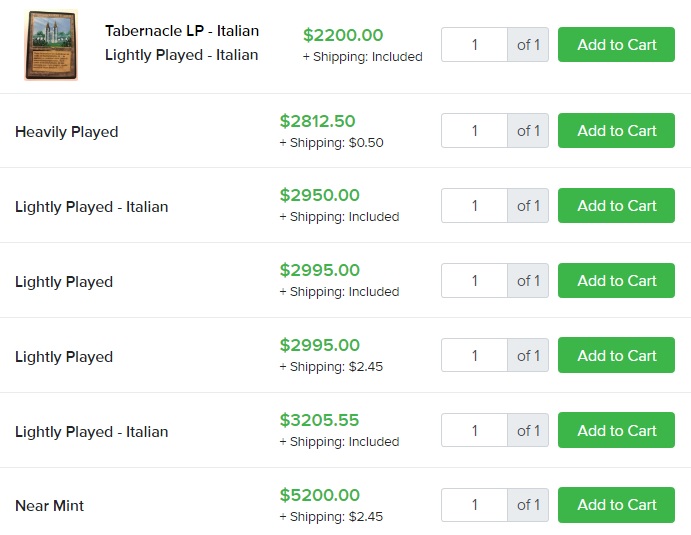Select quantity box for the Near Mint listing
Viewport: 691px width, 535px height.
475,505
